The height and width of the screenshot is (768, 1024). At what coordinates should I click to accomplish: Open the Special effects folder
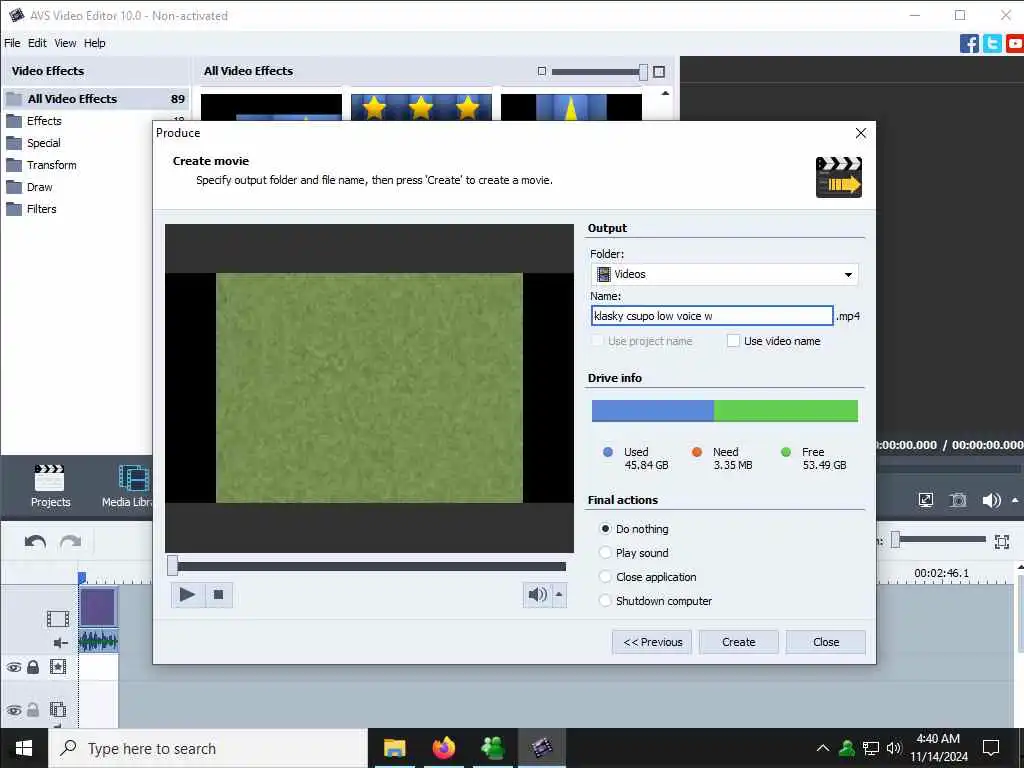pyautogui.click(x=43, y=143)
